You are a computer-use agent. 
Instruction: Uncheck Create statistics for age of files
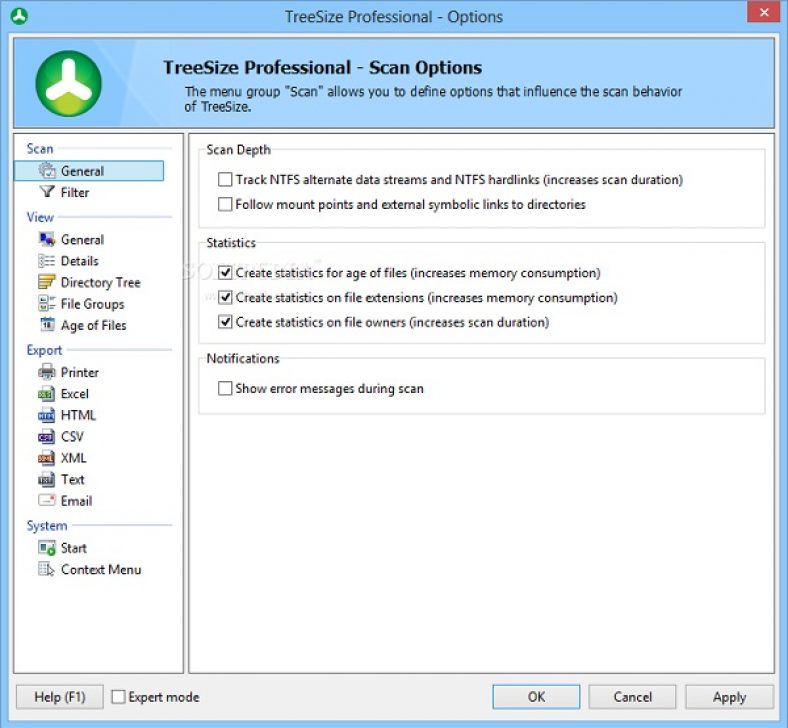click(x=225, y=272)
